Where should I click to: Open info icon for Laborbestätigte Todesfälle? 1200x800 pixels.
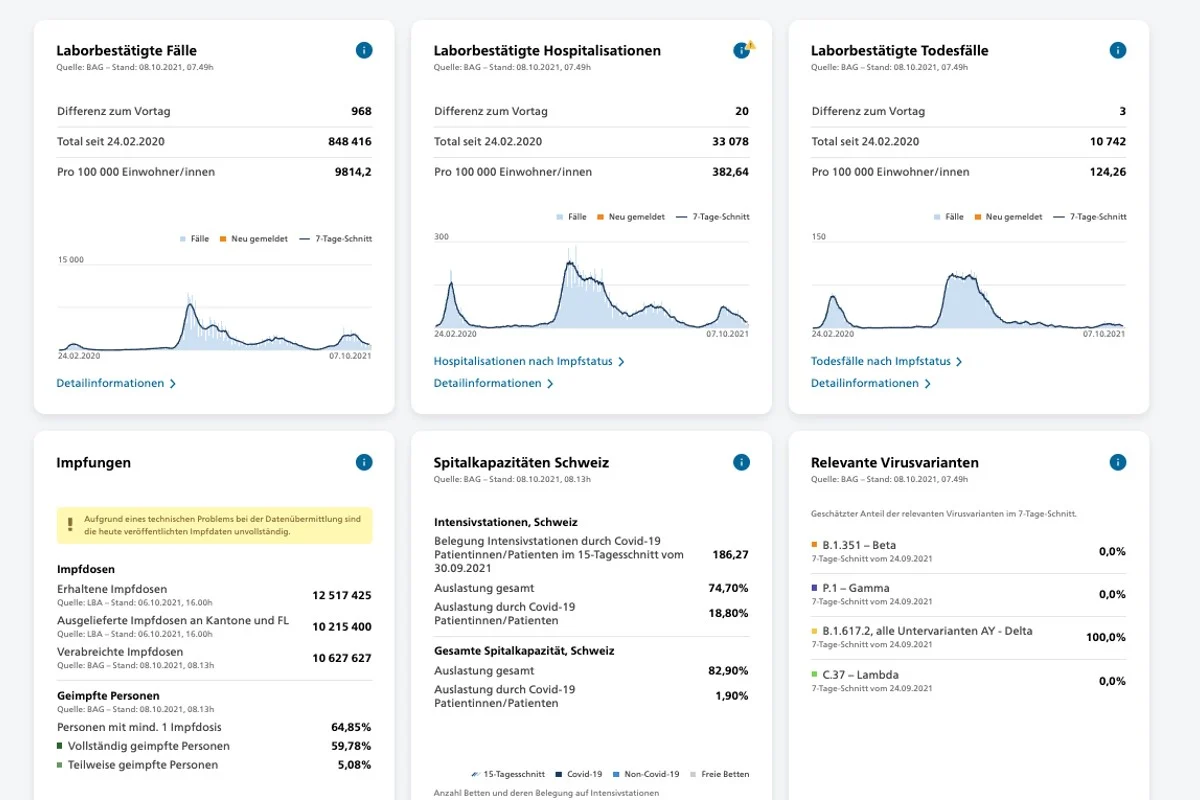(1118, 50)
